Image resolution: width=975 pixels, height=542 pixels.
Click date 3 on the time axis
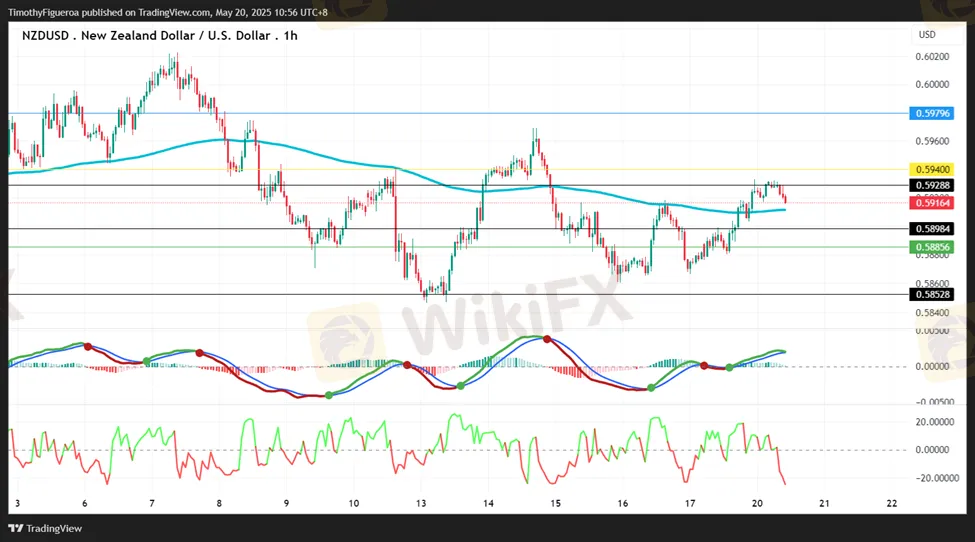click(17, 503)
